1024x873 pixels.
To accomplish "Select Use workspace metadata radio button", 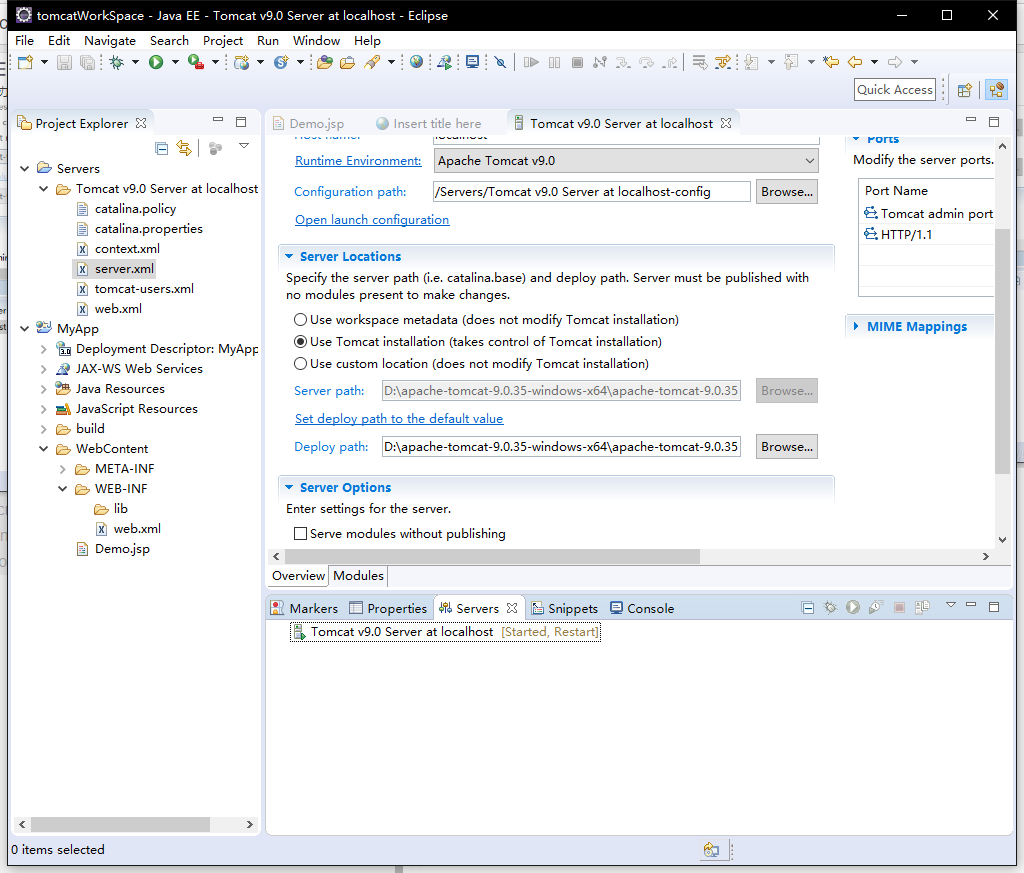I will (x=300, y=320).
